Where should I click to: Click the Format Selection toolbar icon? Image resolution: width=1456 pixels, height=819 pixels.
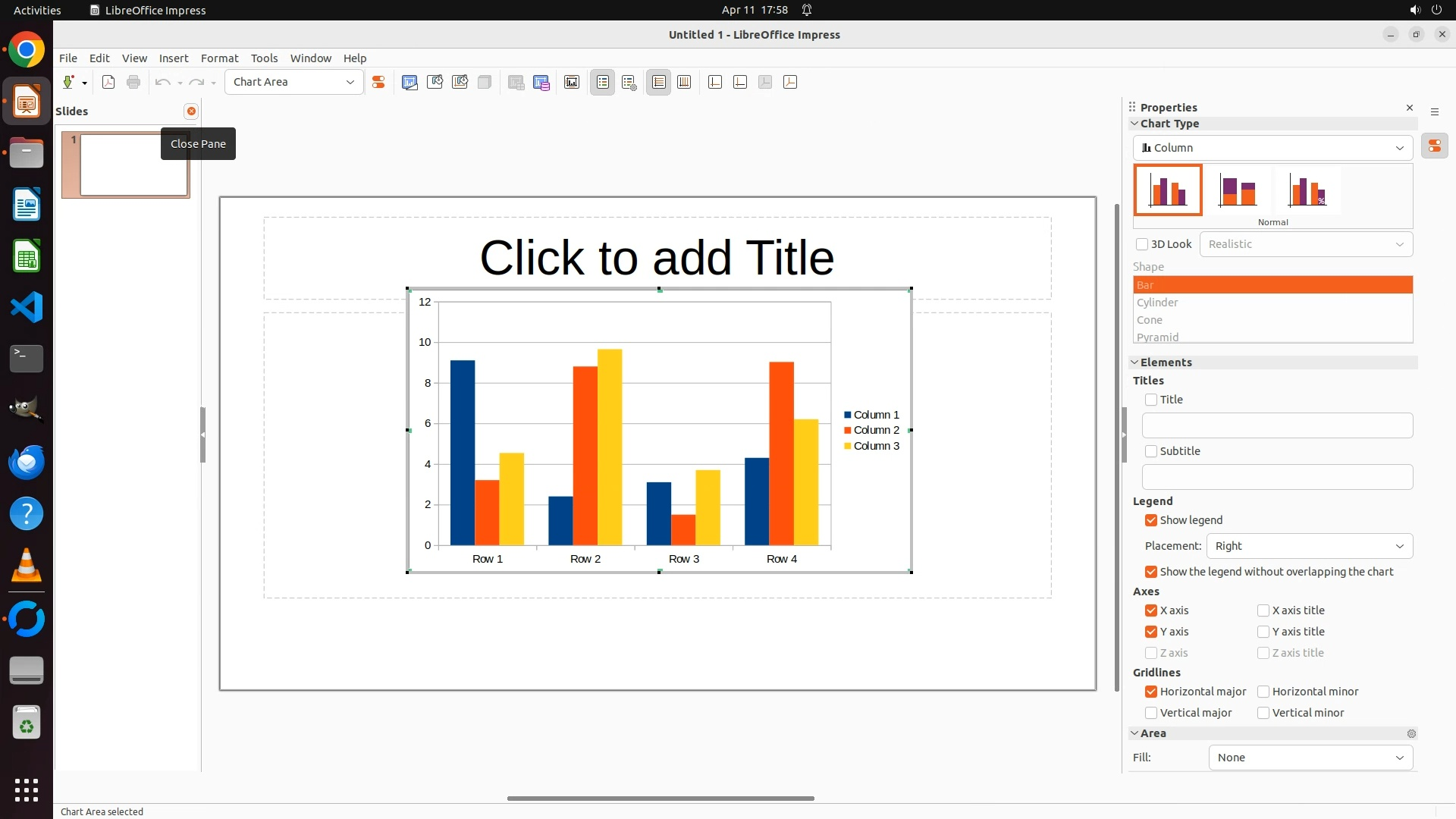378,82
